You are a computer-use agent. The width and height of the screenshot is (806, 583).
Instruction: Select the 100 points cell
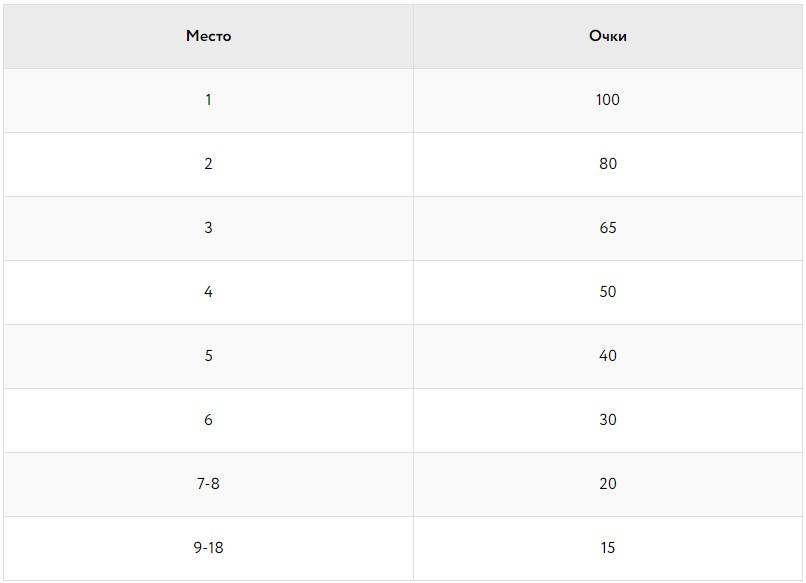tap(608, 100)
